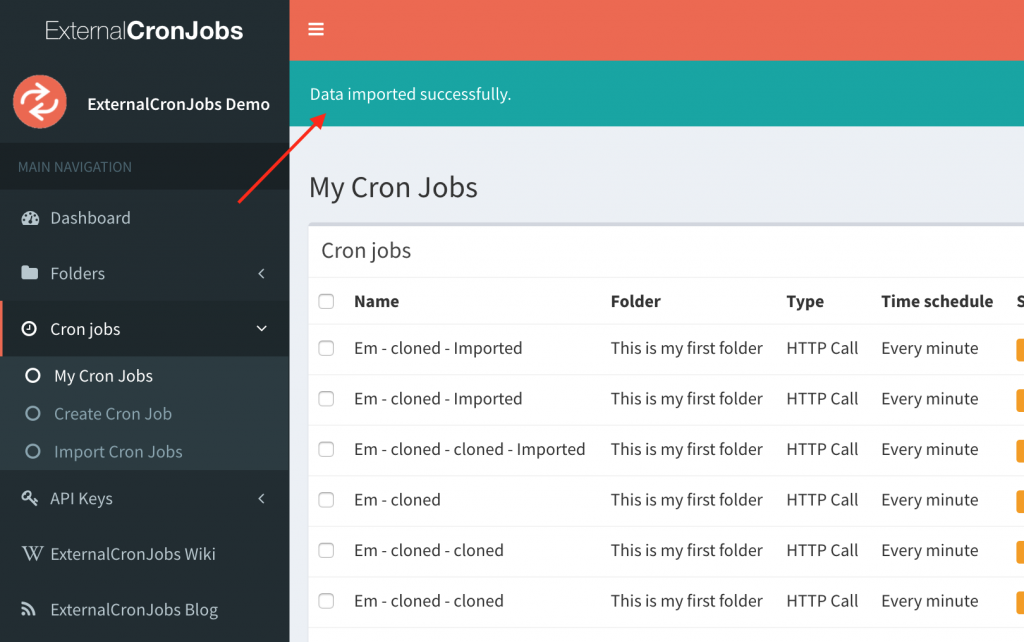
Task: Click the folder cell of 'Em - cloned - cloned - Imported'
Action: pos(686,449)
